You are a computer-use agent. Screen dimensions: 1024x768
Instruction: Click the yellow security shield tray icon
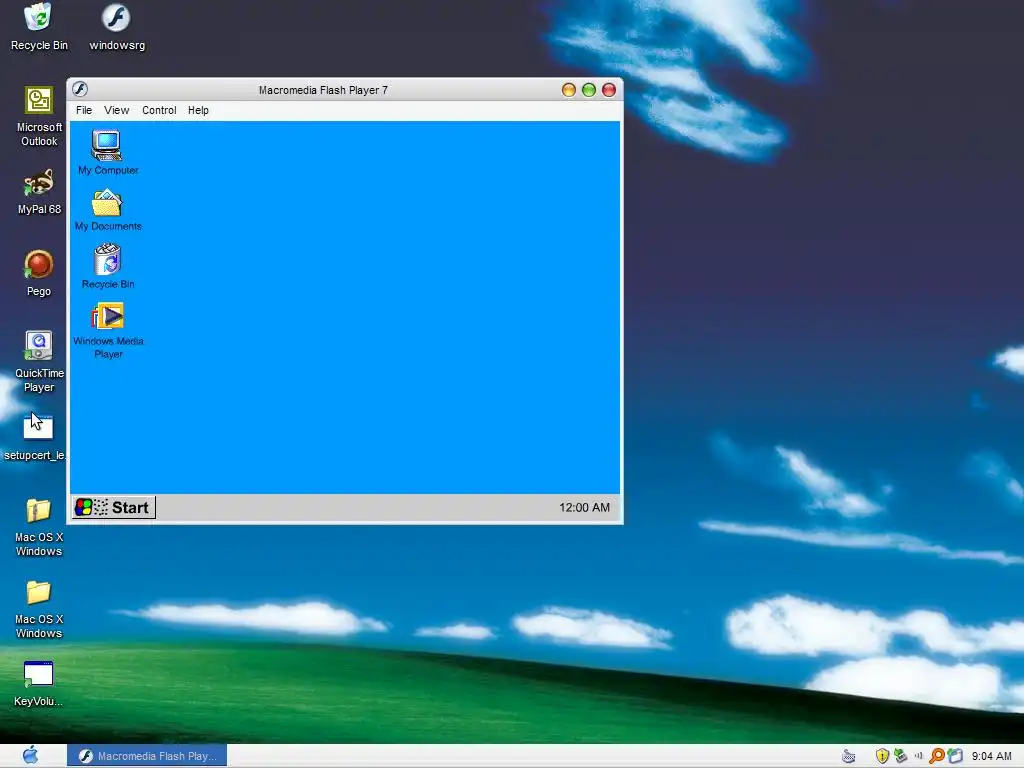(x=882, y=756)
